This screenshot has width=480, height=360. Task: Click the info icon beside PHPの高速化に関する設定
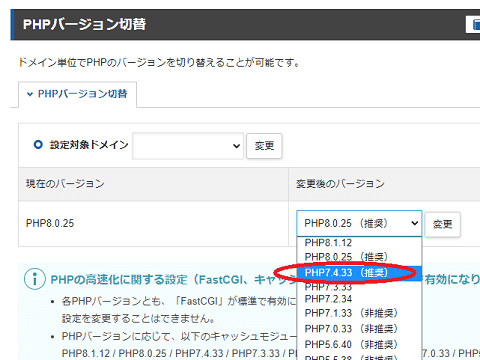point(35,279)
